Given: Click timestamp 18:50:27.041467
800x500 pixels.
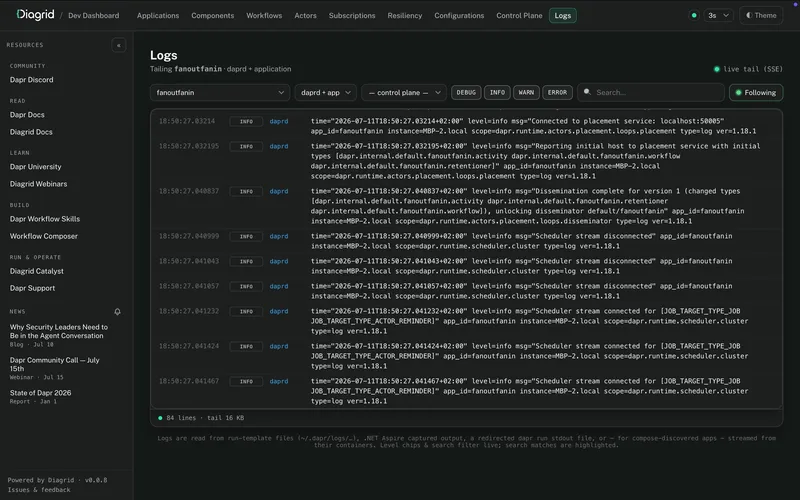Looking at the screenshot, I should pyautogui.click(x=189, y=381).
